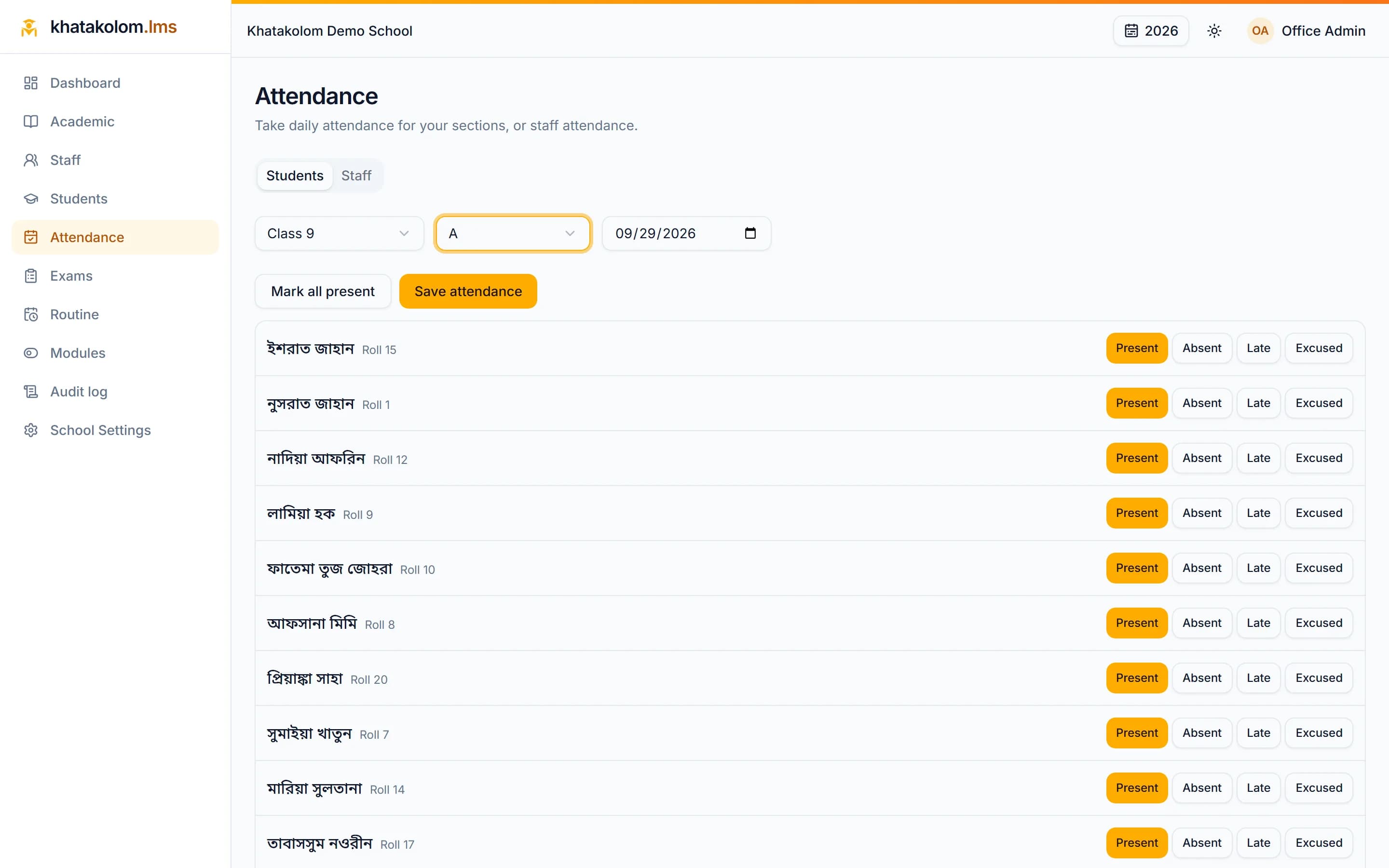Mark Roll 10 student as Absent
The image size is (1389, 868).
(1202, 569)
